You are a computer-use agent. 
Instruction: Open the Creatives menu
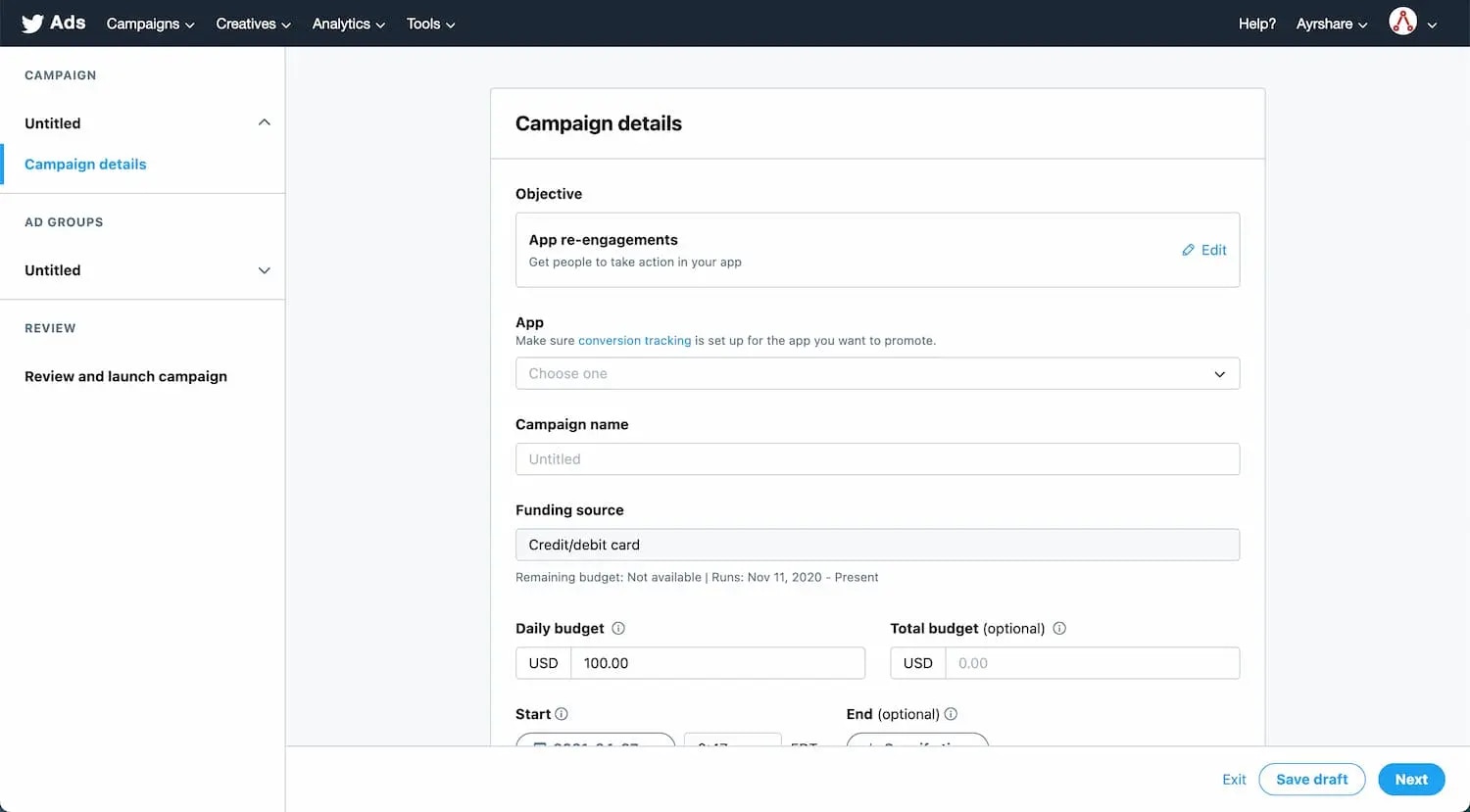click(x=253, y=24)
